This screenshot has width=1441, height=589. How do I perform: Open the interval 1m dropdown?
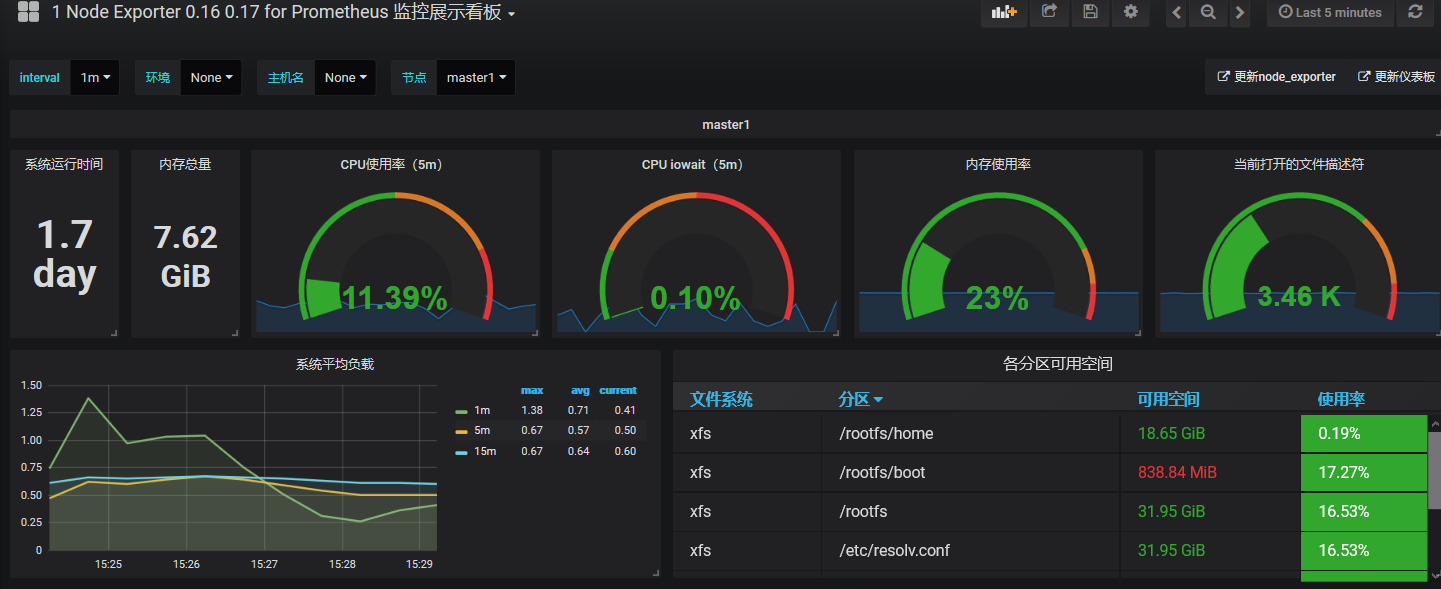coord(95,77)
